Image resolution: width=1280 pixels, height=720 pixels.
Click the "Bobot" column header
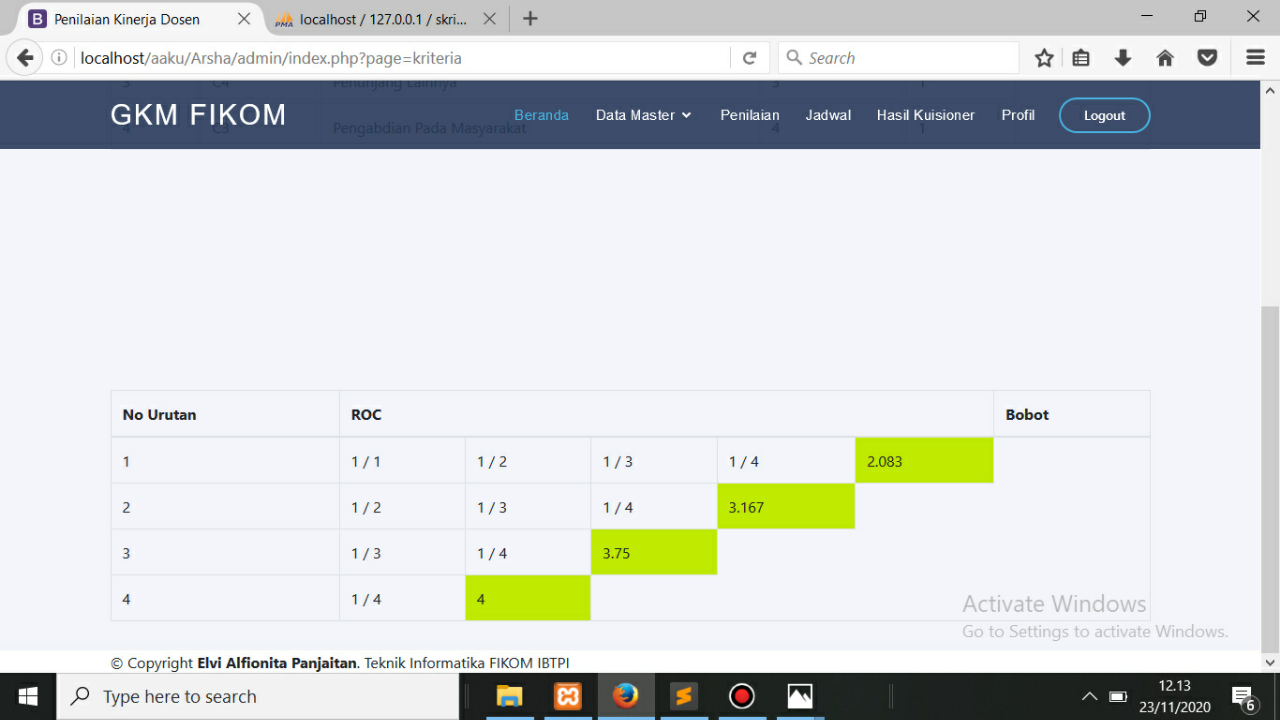click(1072, 414)
